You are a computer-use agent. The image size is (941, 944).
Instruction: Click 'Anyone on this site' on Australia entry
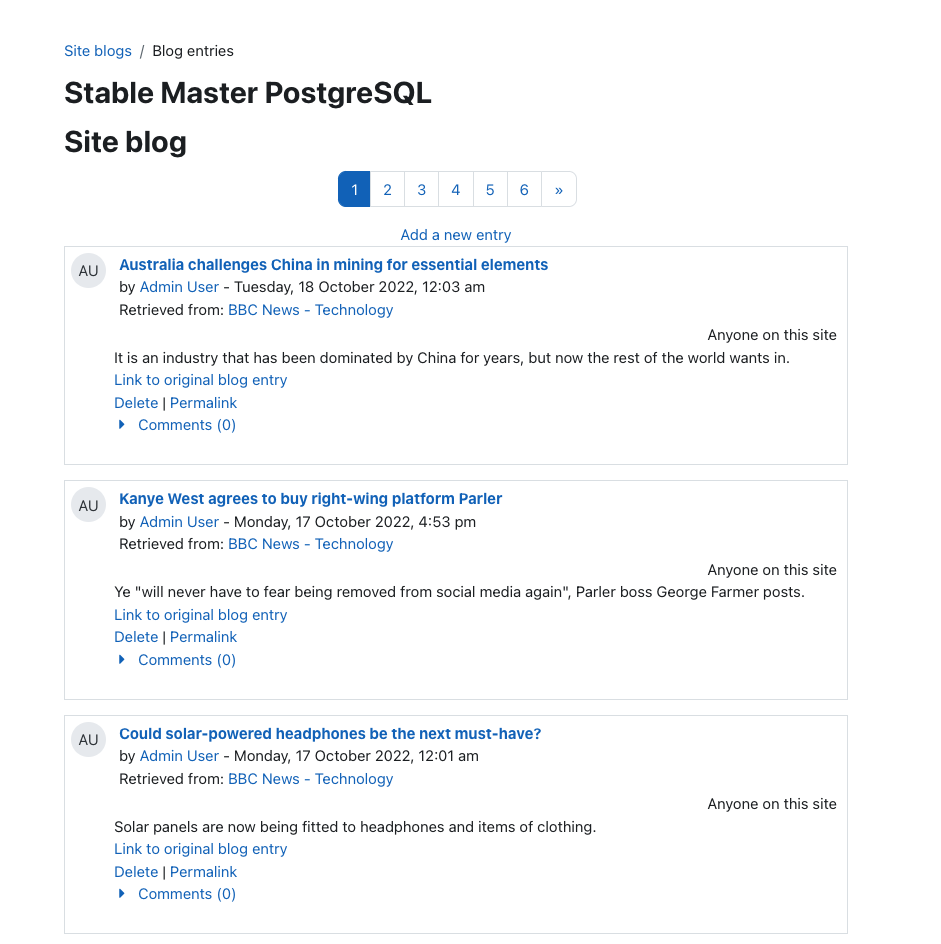[772, 335]
